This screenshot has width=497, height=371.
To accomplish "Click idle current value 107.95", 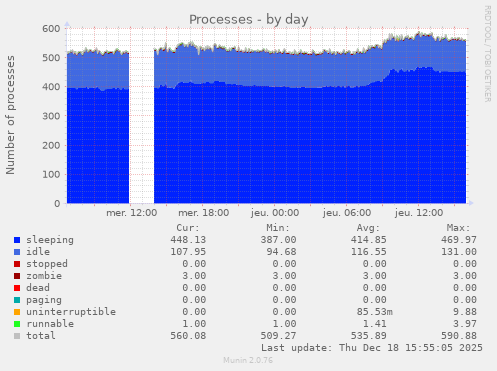I will click(188, 252).
